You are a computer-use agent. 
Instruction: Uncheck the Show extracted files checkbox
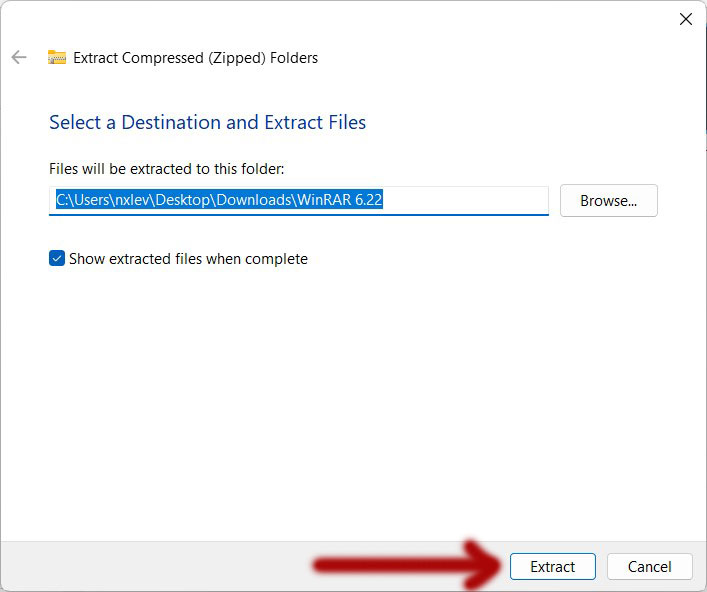[57, 259]
